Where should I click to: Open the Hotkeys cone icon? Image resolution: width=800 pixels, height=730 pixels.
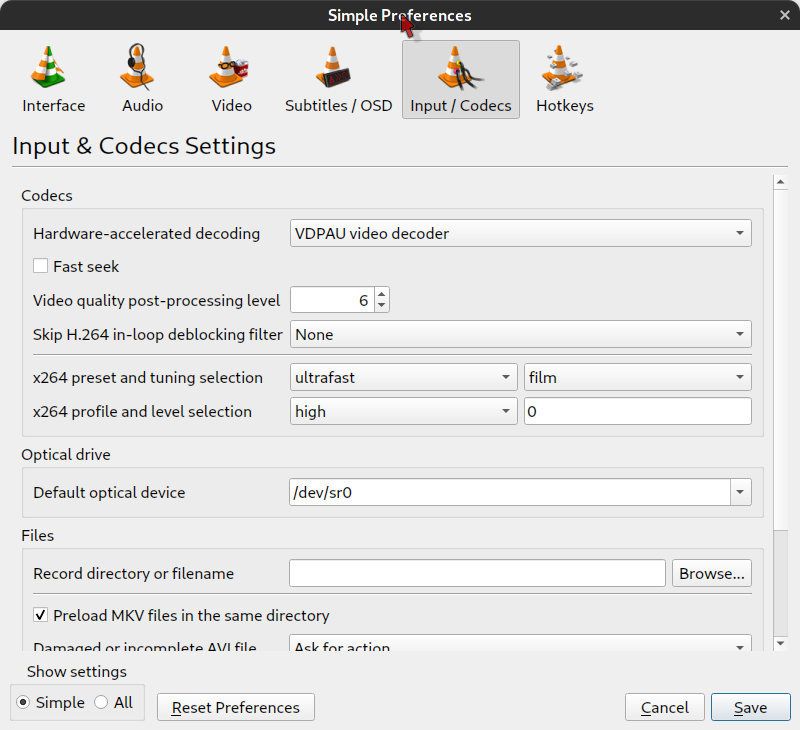click(x=562, y=67)
